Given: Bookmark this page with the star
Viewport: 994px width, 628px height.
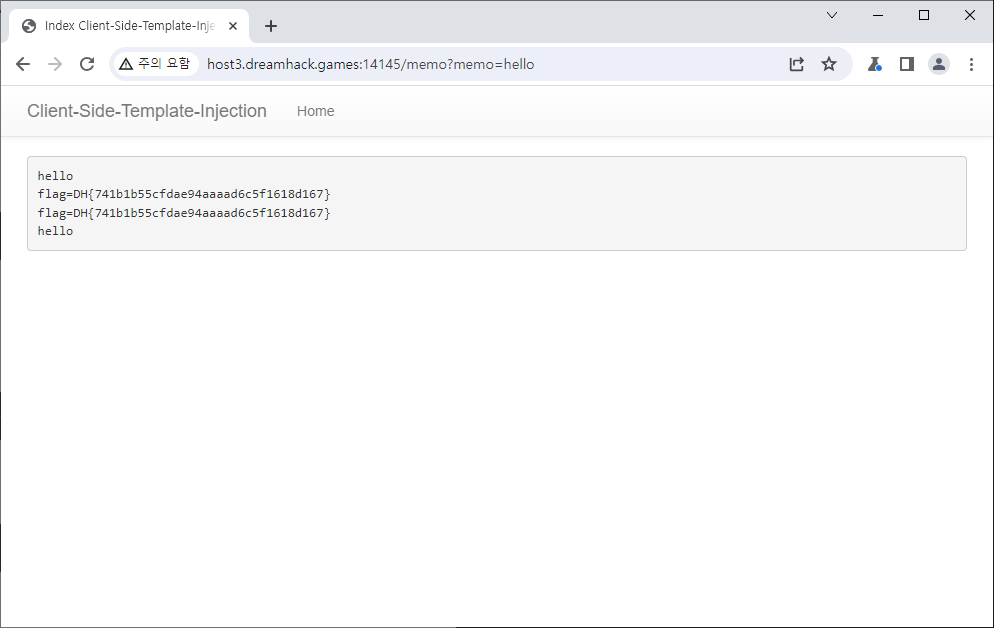Looking at the screenshot, I should point(829,64).
